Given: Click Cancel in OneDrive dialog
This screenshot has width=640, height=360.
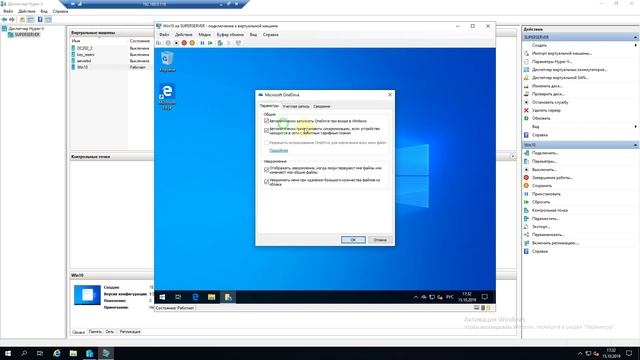Looking at the screenshot, I should [380, 240].
